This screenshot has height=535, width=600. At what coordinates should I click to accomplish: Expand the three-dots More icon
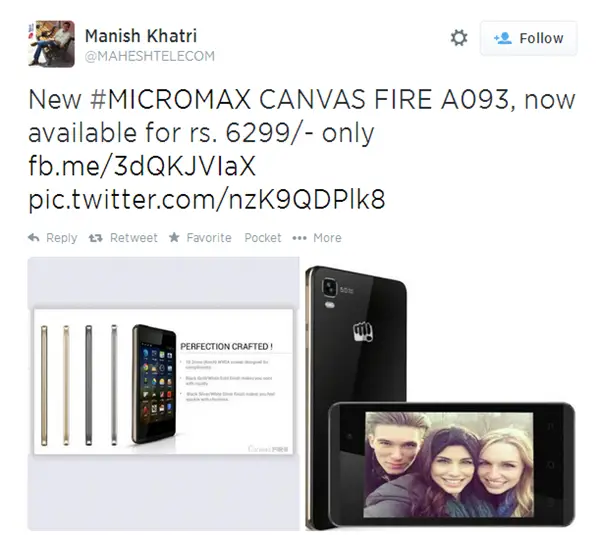(x=299, y=238)
